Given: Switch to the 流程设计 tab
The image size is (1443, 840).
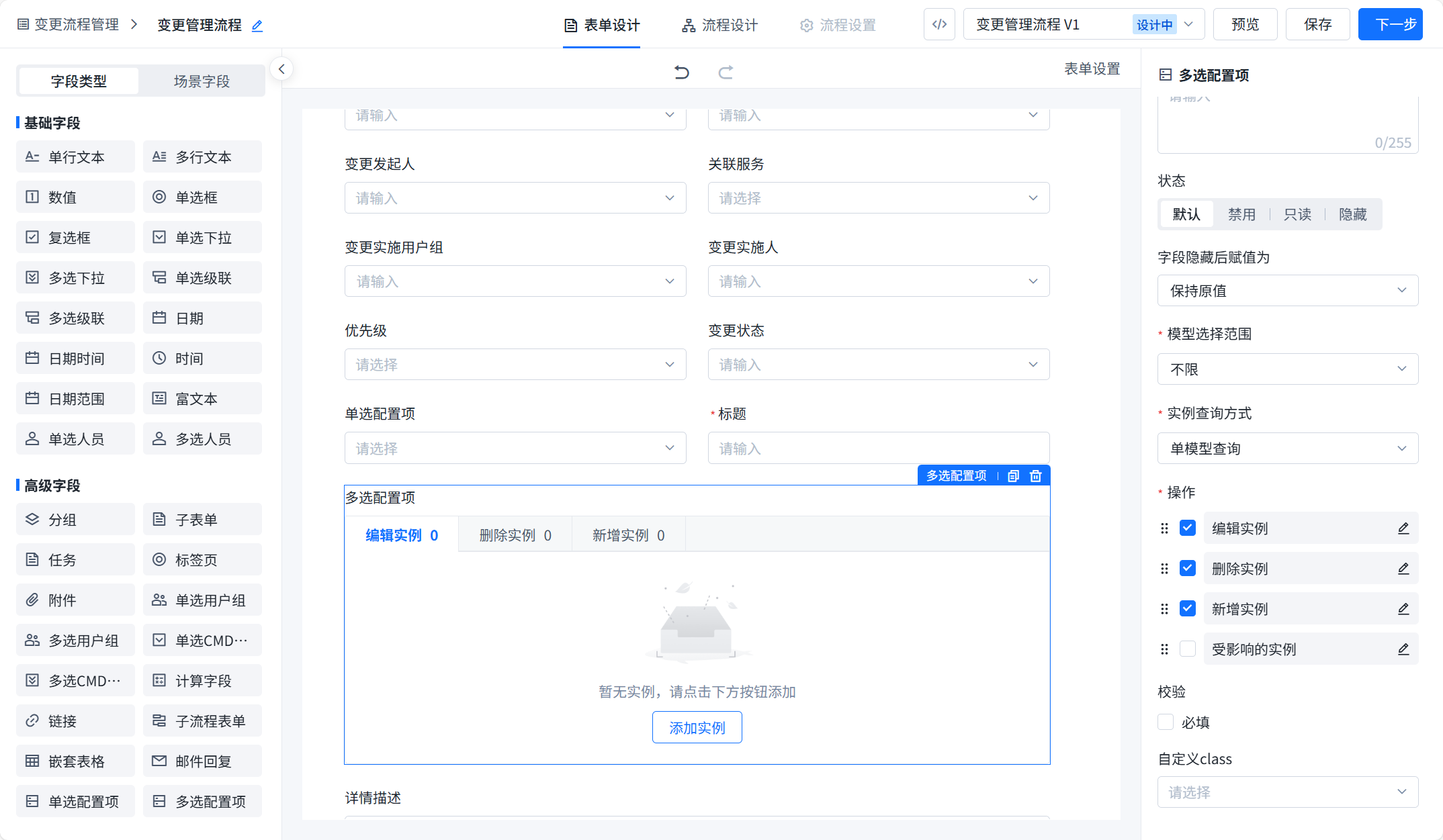Looking at the screenshot, I should tap(720, 26).
